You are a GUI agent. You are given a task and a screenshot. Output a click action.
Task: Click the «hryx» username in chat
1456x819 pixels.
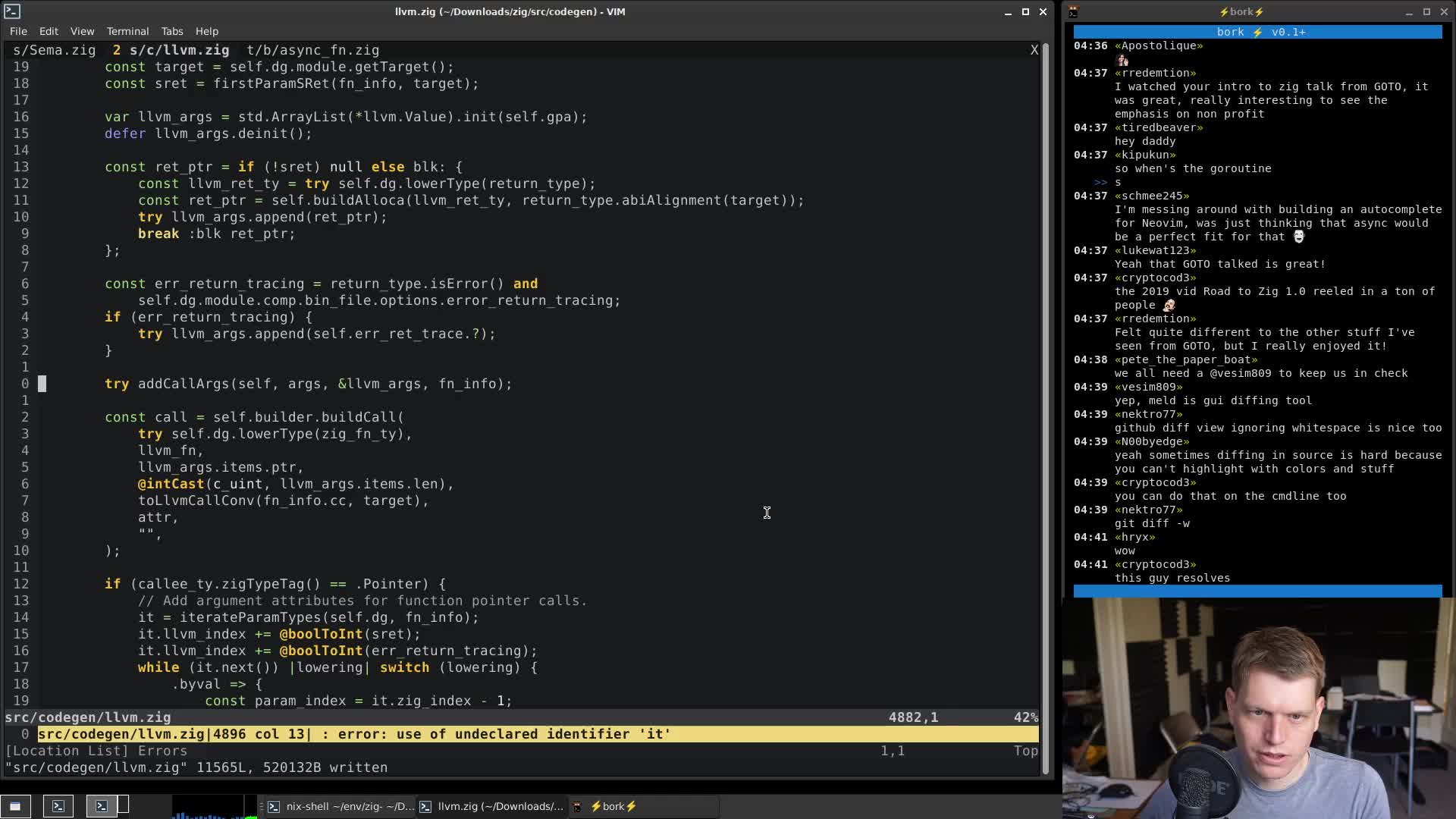pyautogui.click(x=1134, y=537)
